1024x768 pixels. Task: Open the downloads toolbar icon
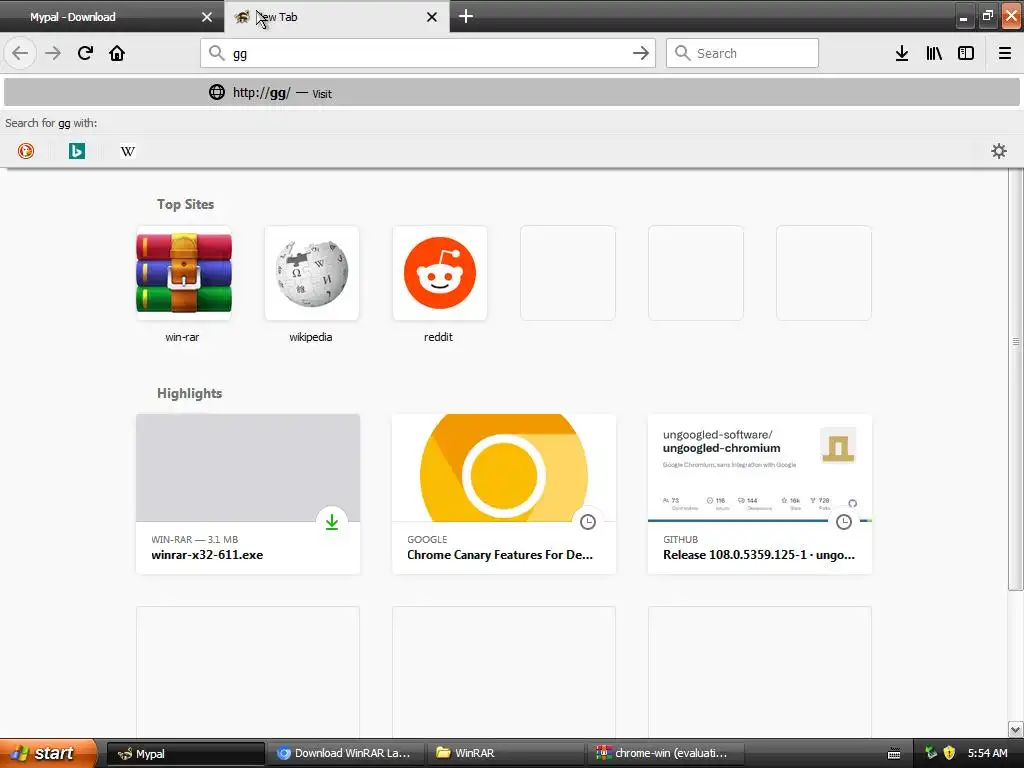click(x=902, y=53)
